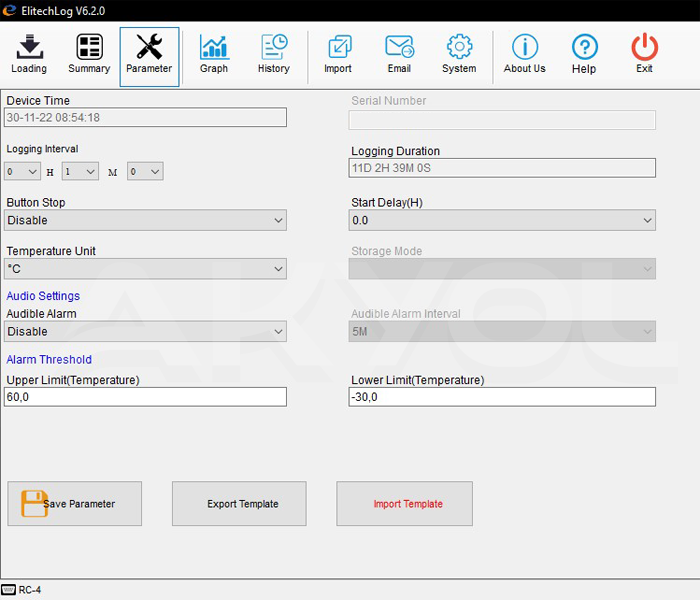The height and width of the screenshot is (600, 700).
Task: Click the Logging Duration field
Action: click(502, 168)
